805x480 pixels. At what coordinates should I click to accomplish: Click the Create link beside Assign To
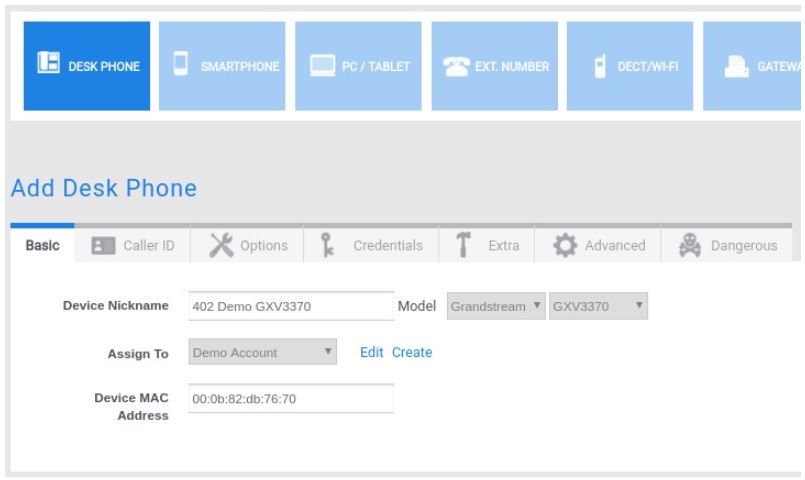coord(412,353)
